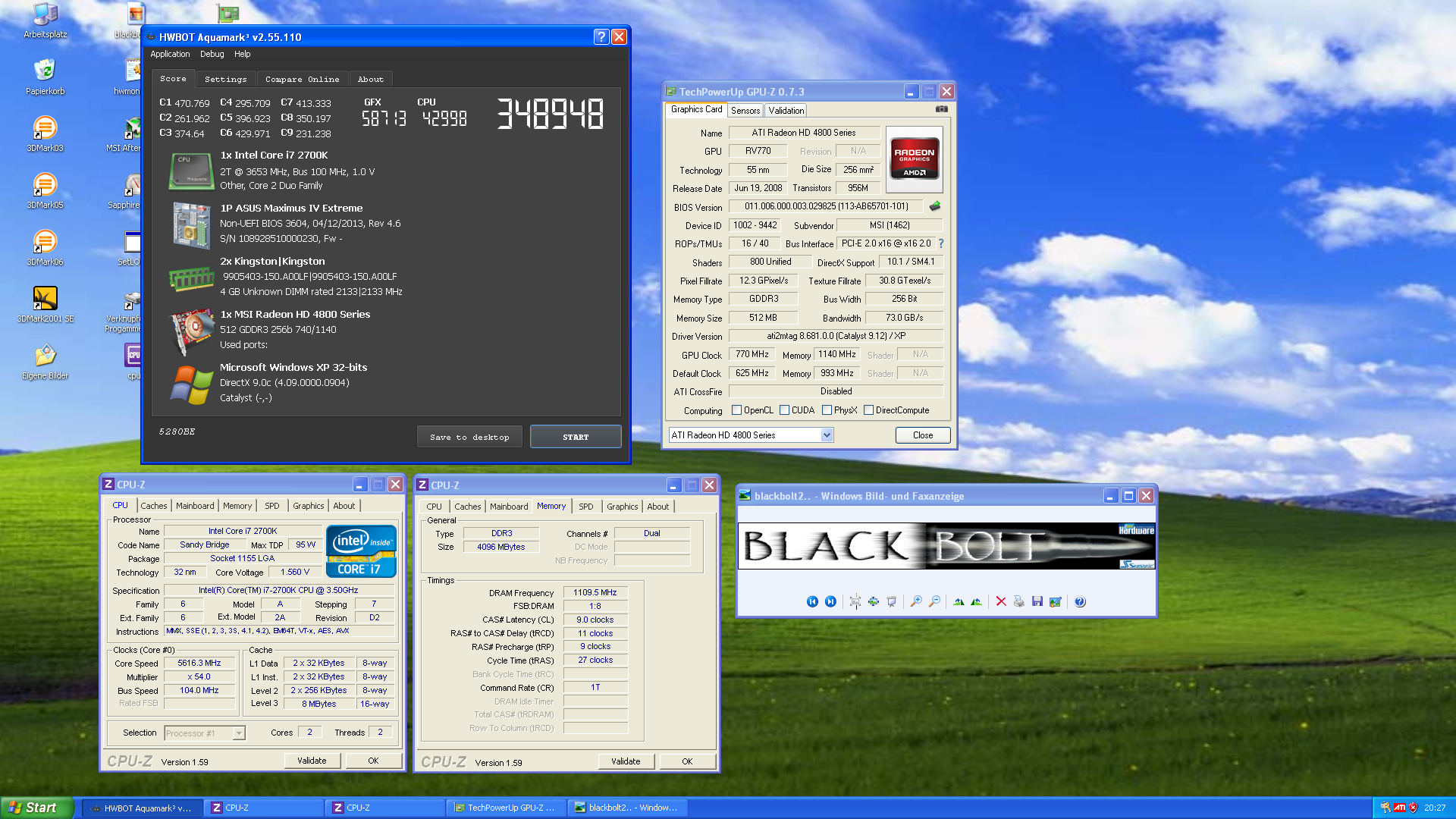Switch to the About tab in Aquamark
1456x819 pixels.
(x=370, y=79)
